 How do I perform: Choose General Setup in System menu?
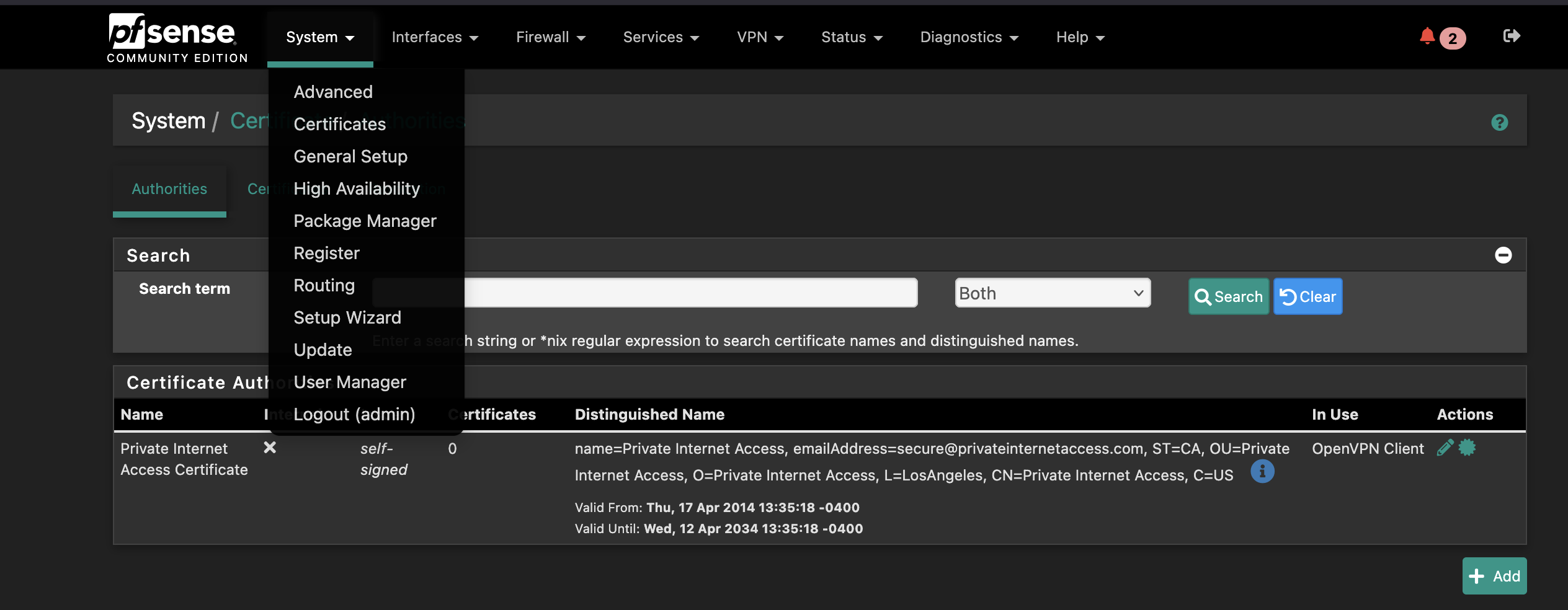(x=350, y=156)
